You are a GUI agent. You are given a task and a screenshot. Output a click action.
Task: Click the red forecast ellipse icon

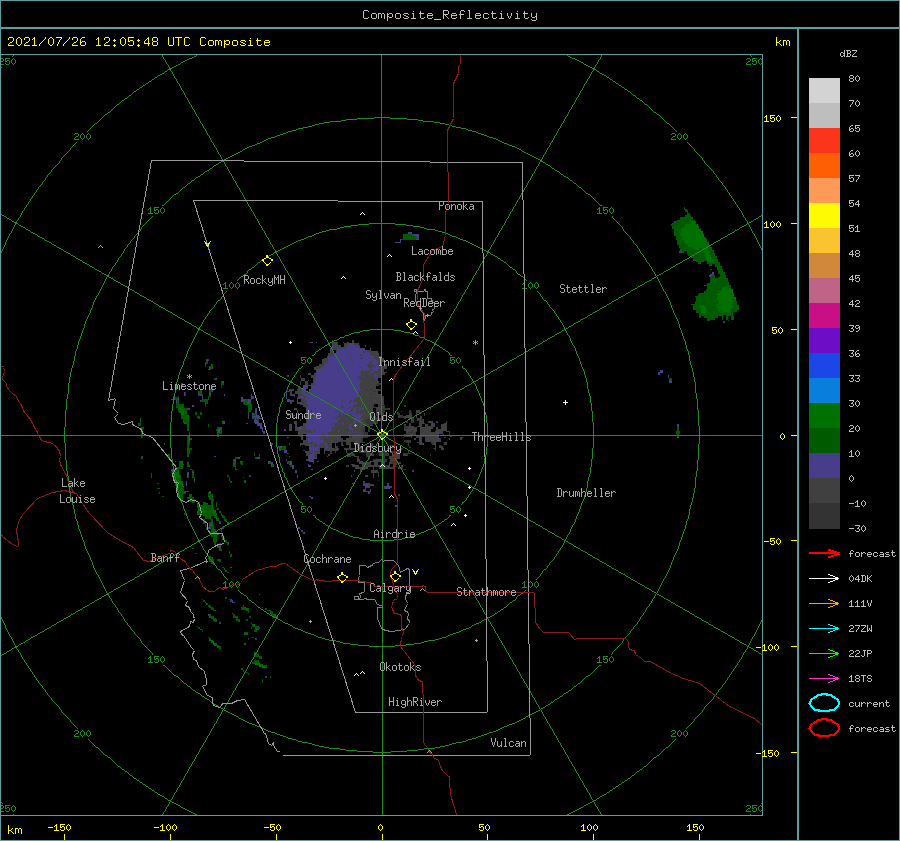pos(824,727)
